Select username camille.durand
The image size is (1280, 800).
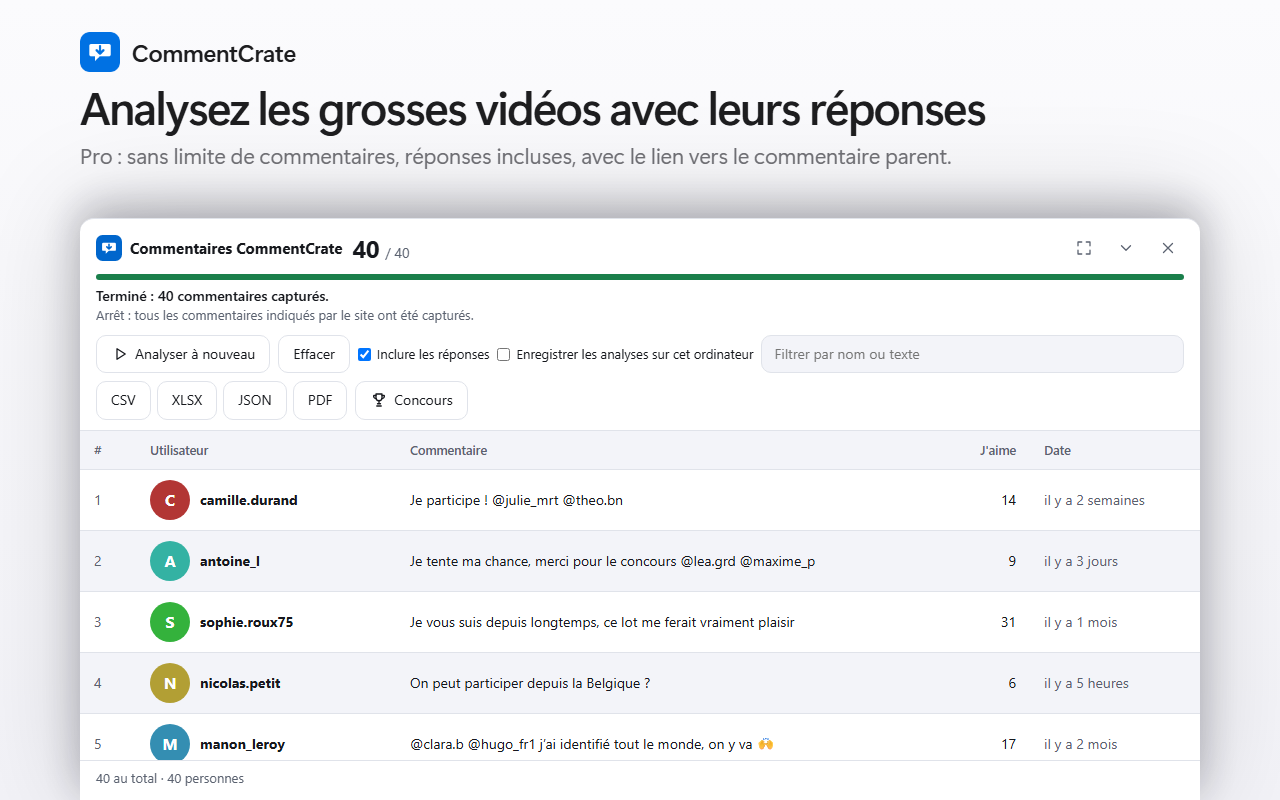pos(249,500)
